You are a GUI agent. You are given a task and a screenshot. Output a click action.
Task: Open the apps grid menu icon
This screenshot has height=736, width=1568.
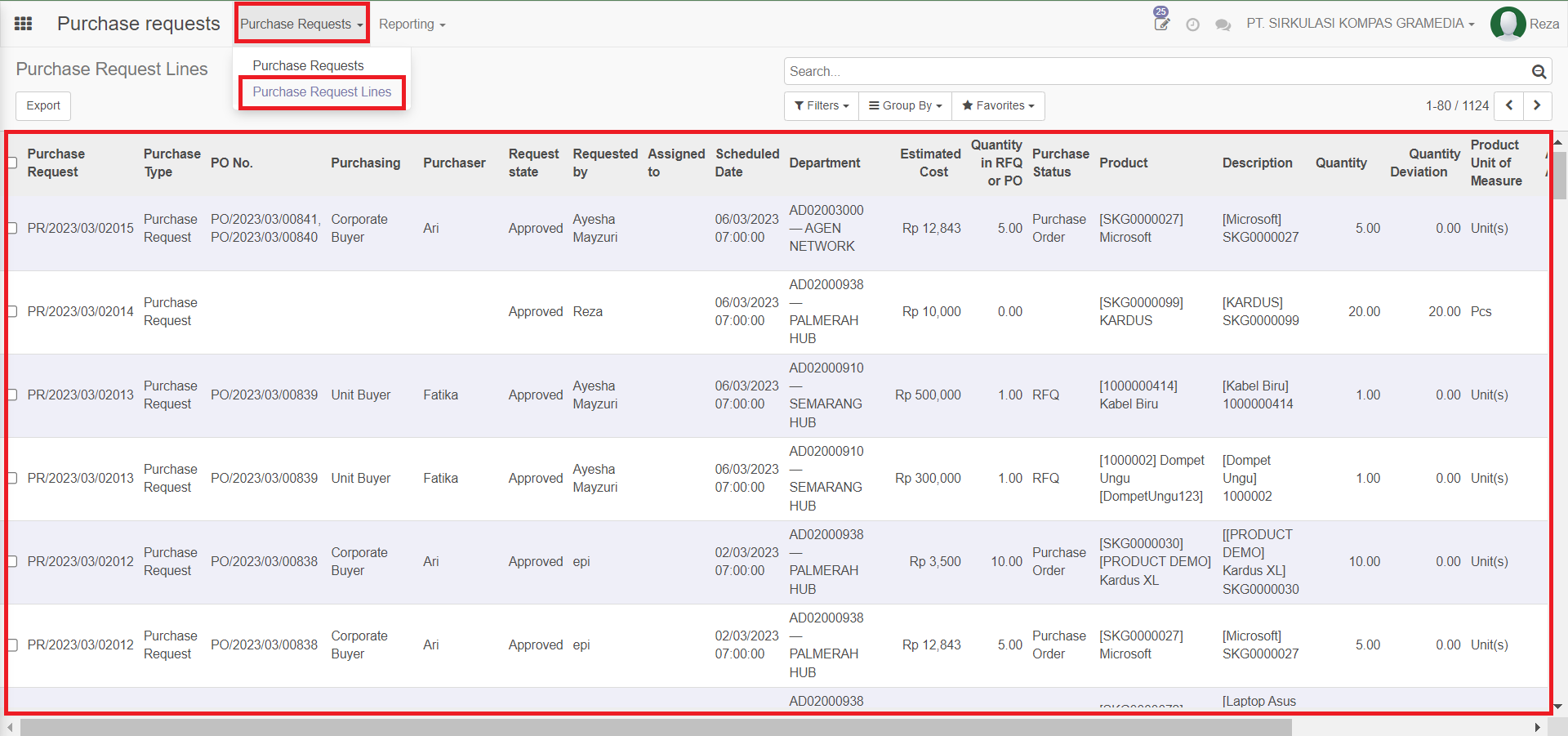pyautogui.click(x=24, y=24)
